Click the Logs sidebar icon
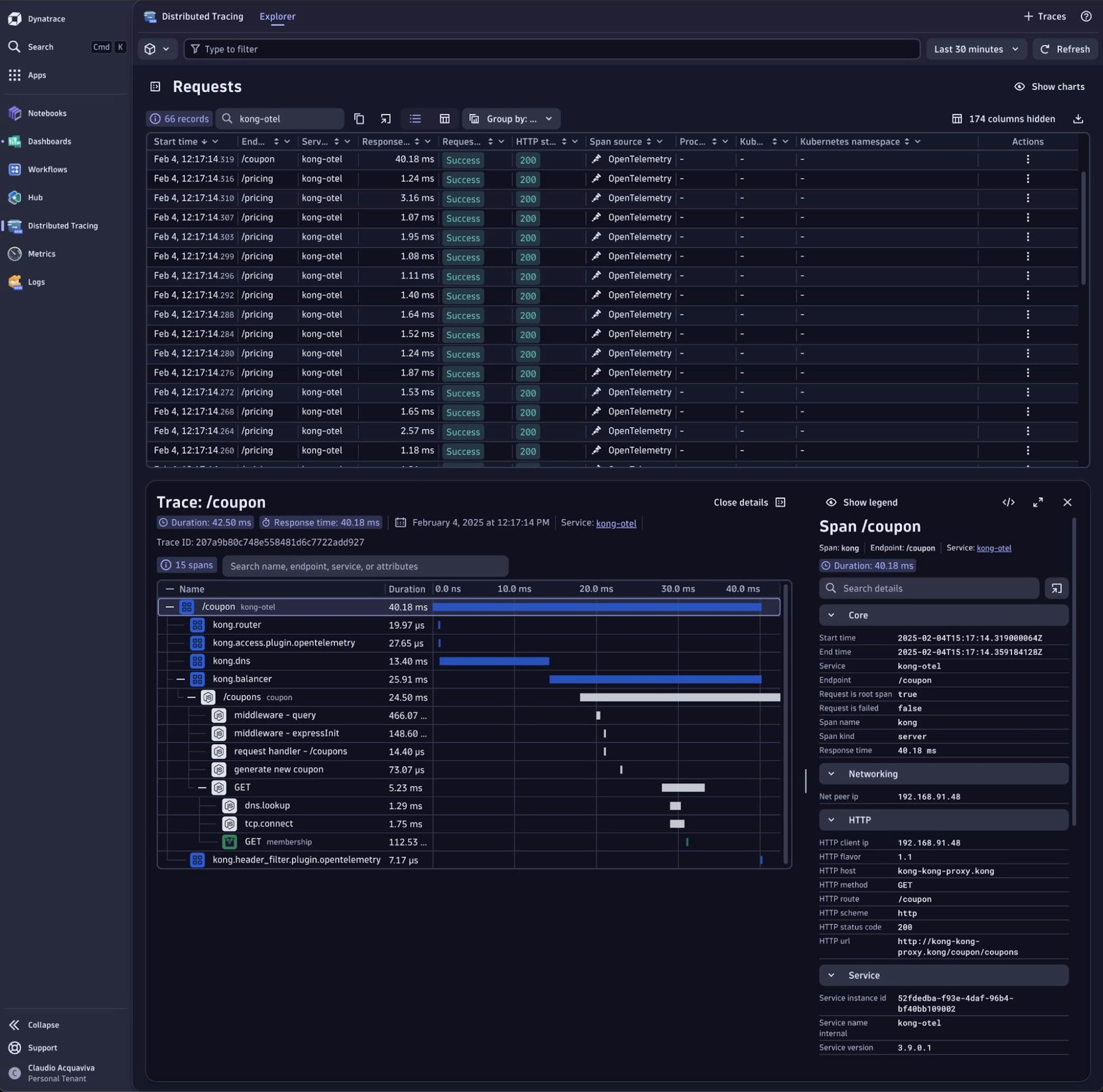The height and width of the screenshot is (1092, 1103). 15,282
